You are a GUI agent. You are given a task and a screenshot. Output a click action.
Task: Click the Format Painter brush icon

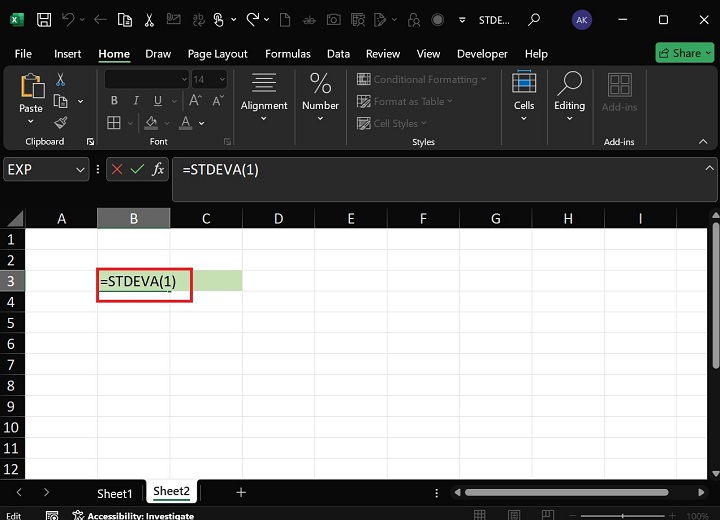[x=61, y=123]
